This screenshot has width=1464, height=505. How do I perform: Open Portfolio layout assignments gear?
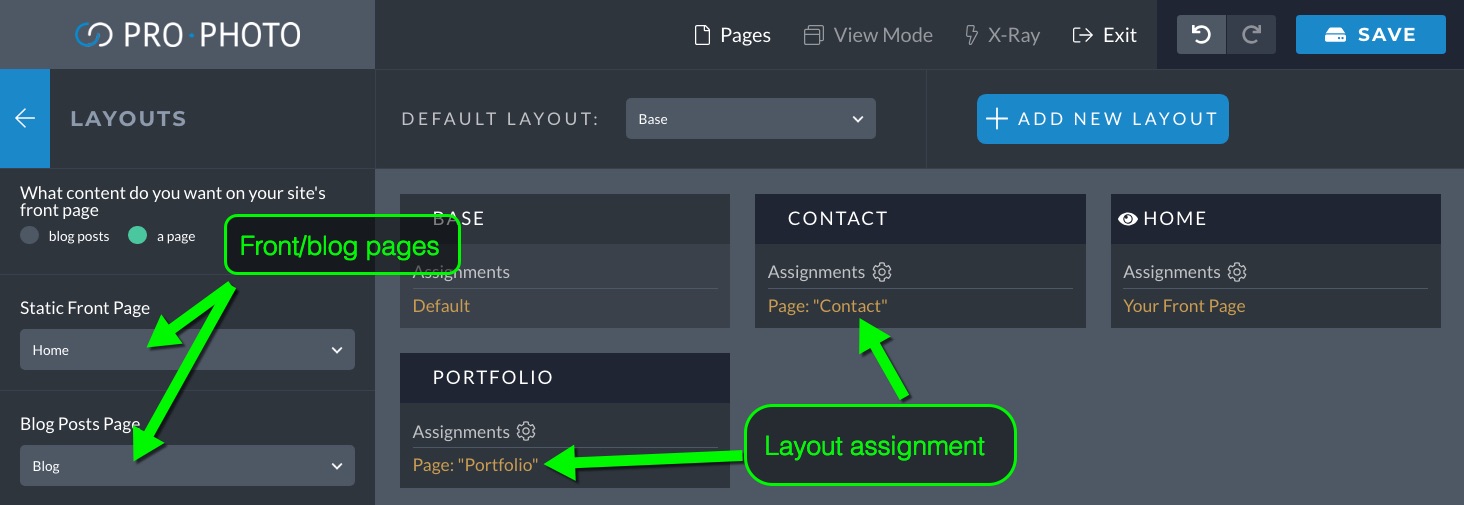[527, 432]
